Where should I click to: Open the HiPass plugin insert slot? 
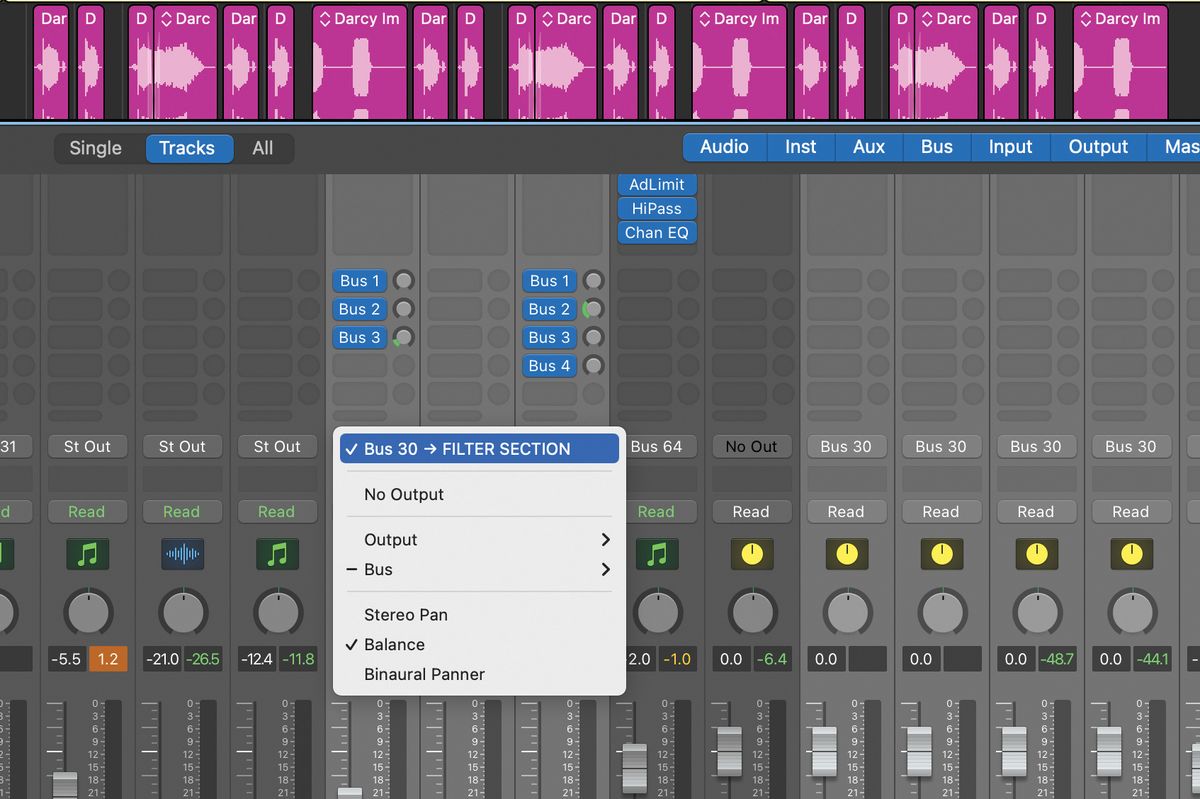coord(657,208)
